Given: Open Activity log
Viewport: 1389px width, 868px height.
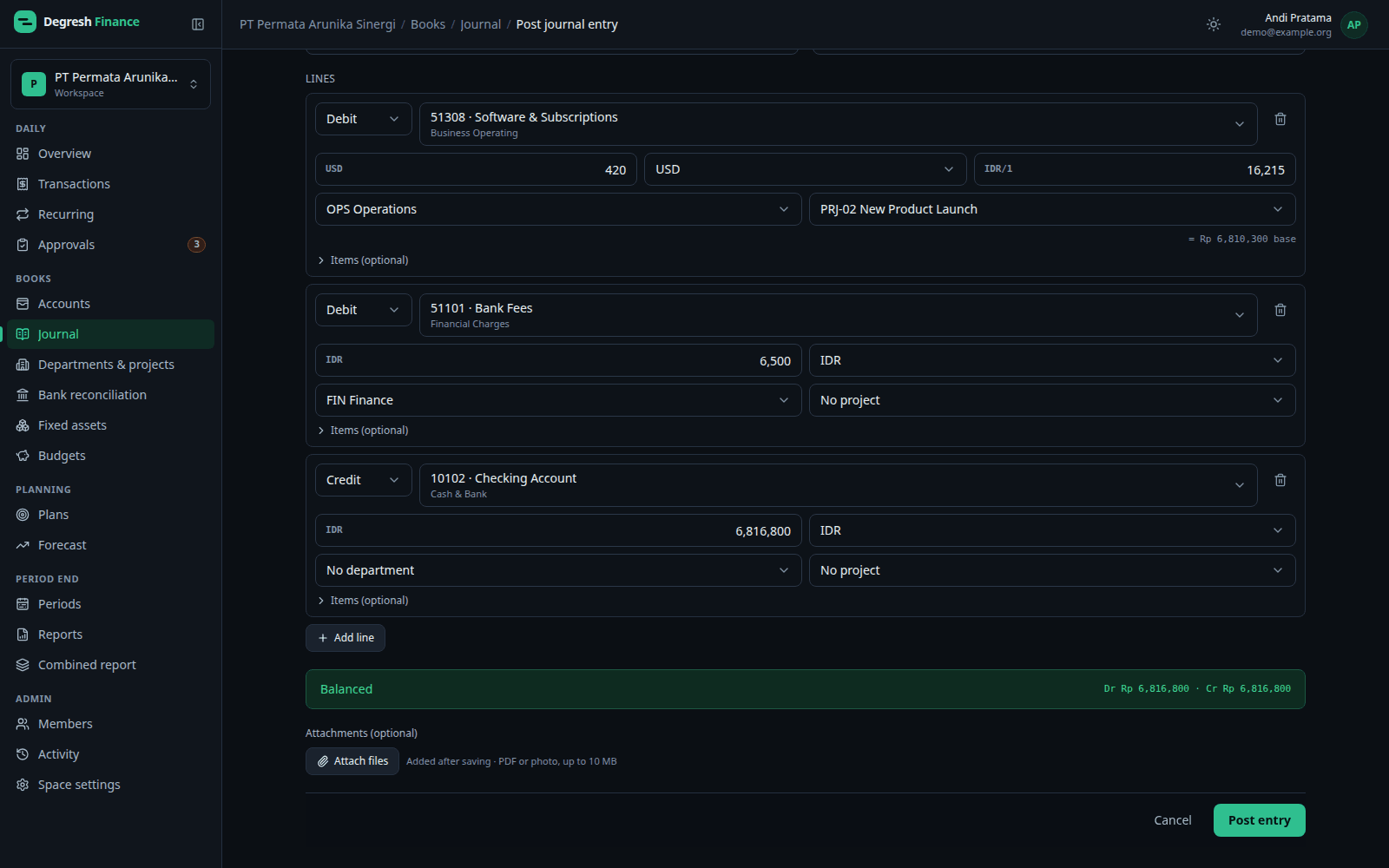Looking at the screenshot, I should (x=110, y=754).
